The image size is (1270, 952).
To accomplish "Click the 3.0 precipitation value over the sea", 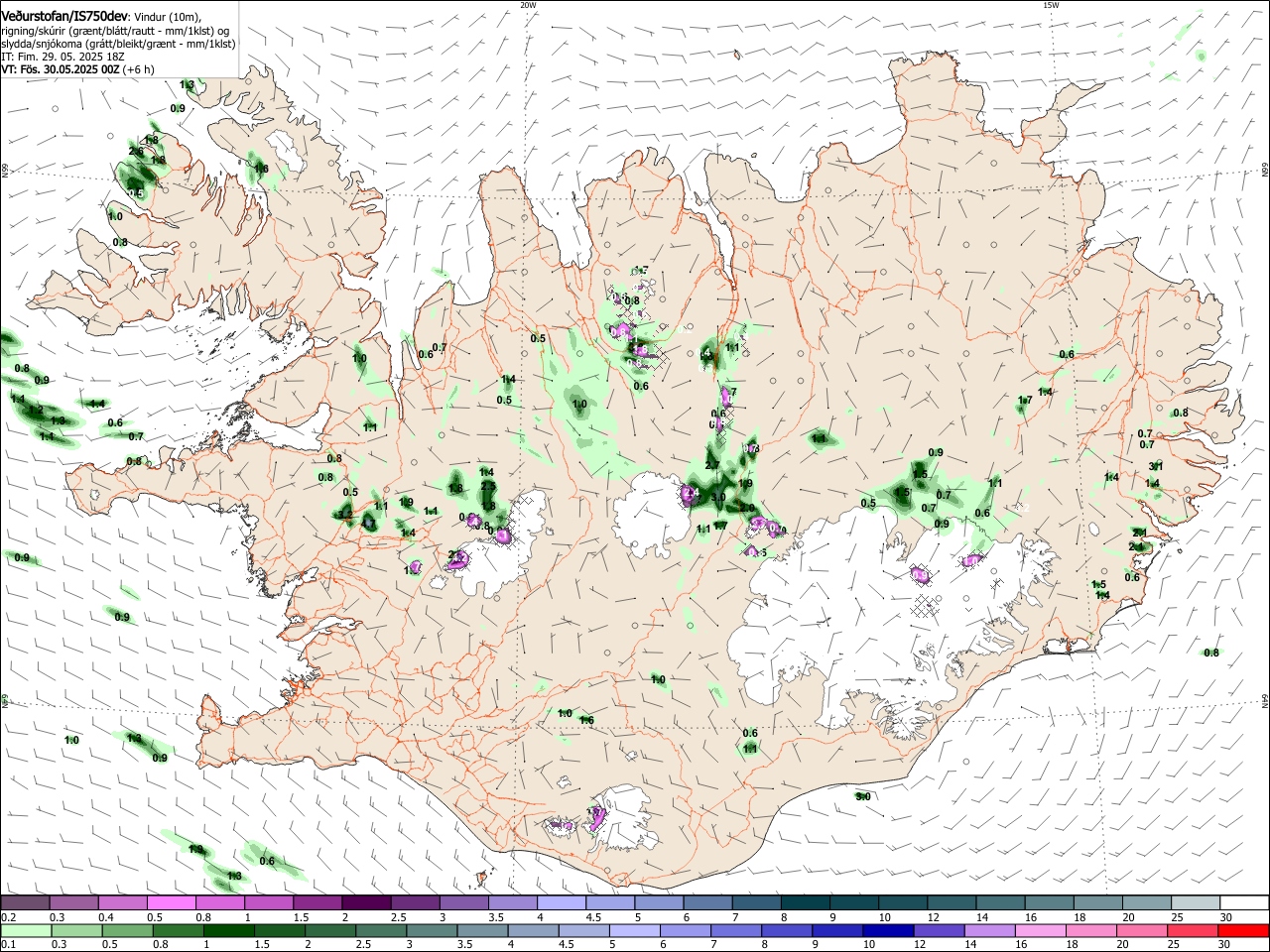I will 863,796.
